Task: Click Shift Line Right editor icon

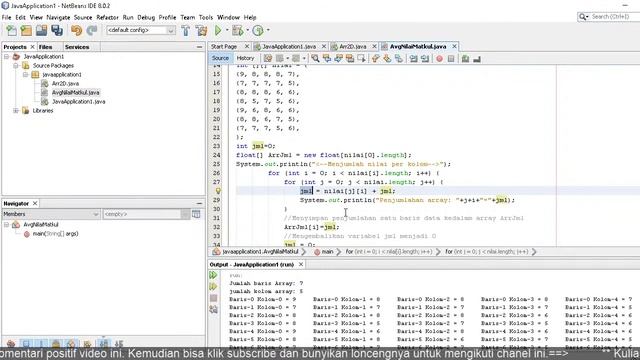Action: click(425, 58)
